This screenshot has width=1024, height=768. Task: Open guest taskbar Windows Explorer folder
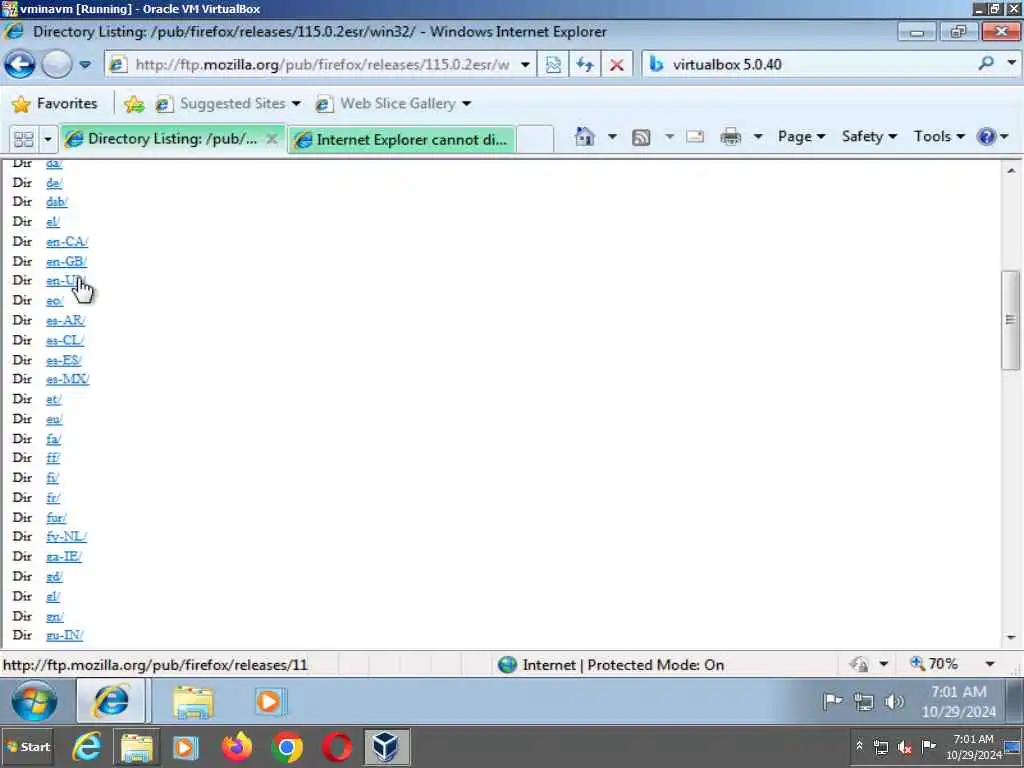click(193, 702)
